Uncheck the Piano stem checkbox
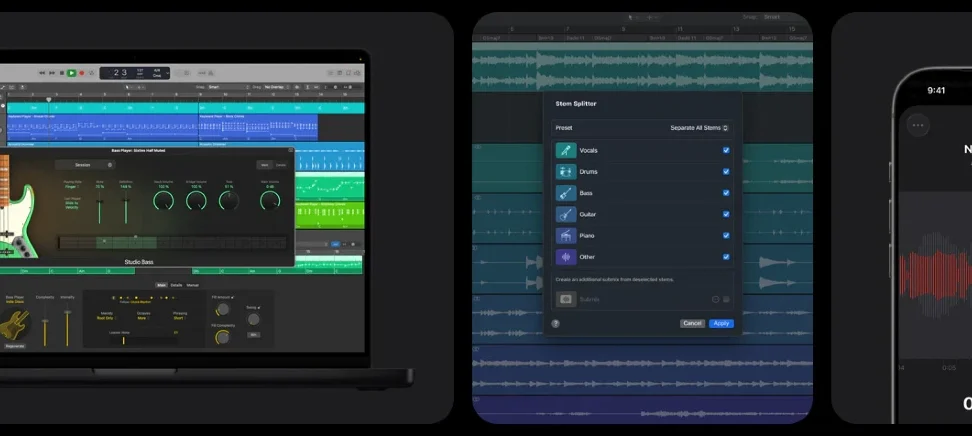972x436 pixels. tap(726, 236)
